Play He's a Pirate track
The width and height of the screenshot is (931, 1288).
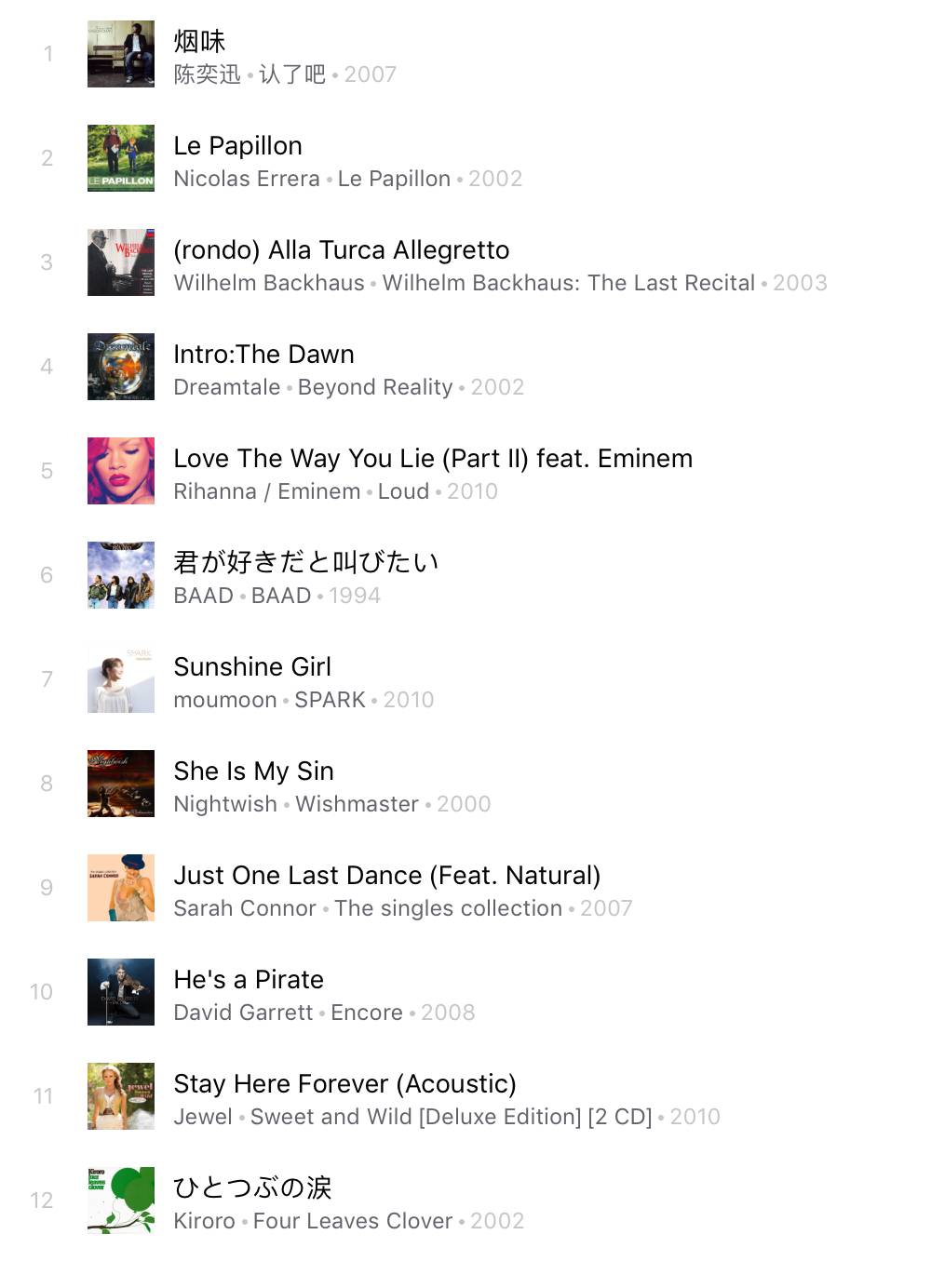465,992
